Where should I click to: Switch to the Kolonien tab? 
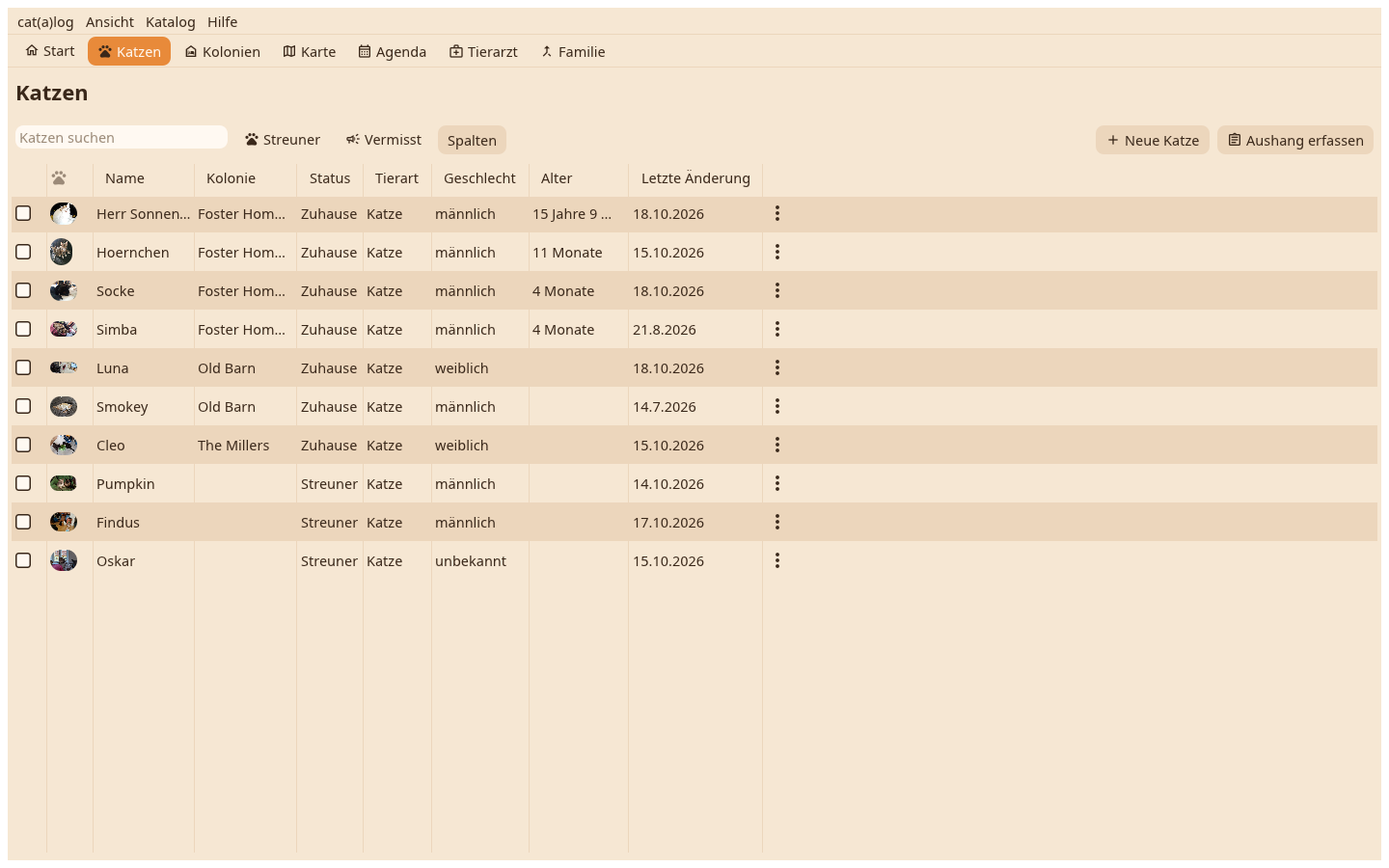(223, 51)
